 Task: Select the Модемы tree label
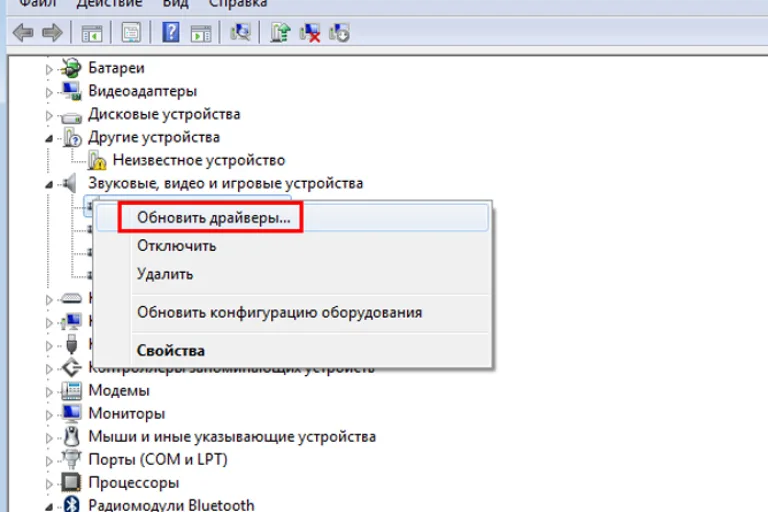(119, 390)
